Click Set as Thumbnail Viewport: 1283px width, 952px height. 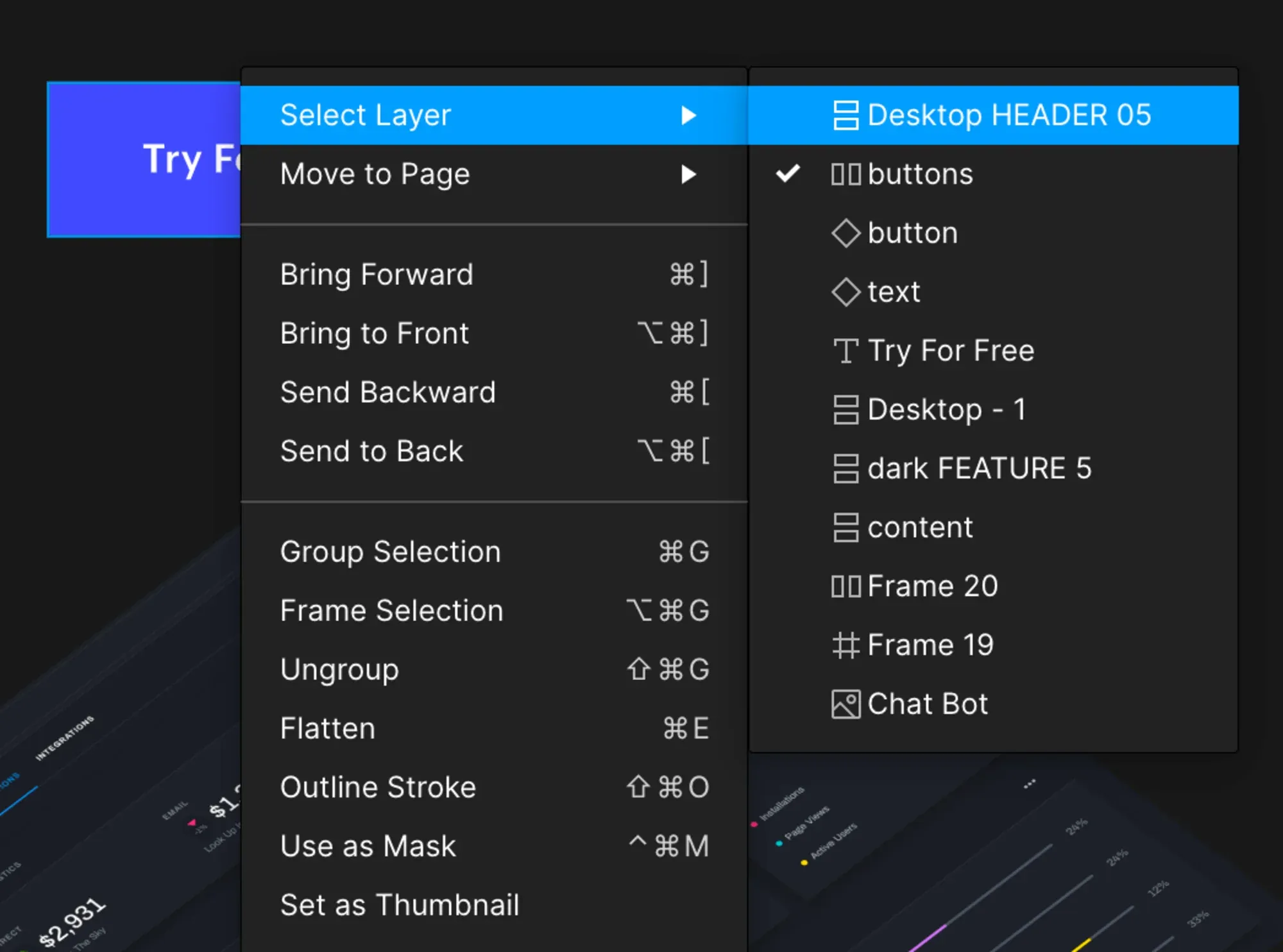399,904
